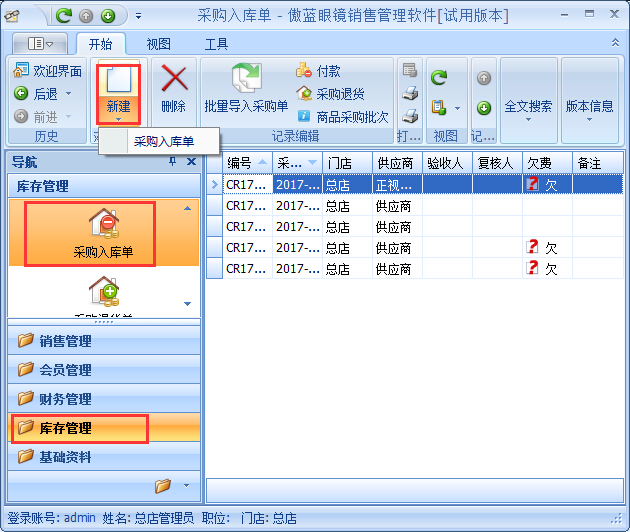630x532 pixels.
Task: Collapse the ribbon with the double chevron
Action: coord(615,42)
